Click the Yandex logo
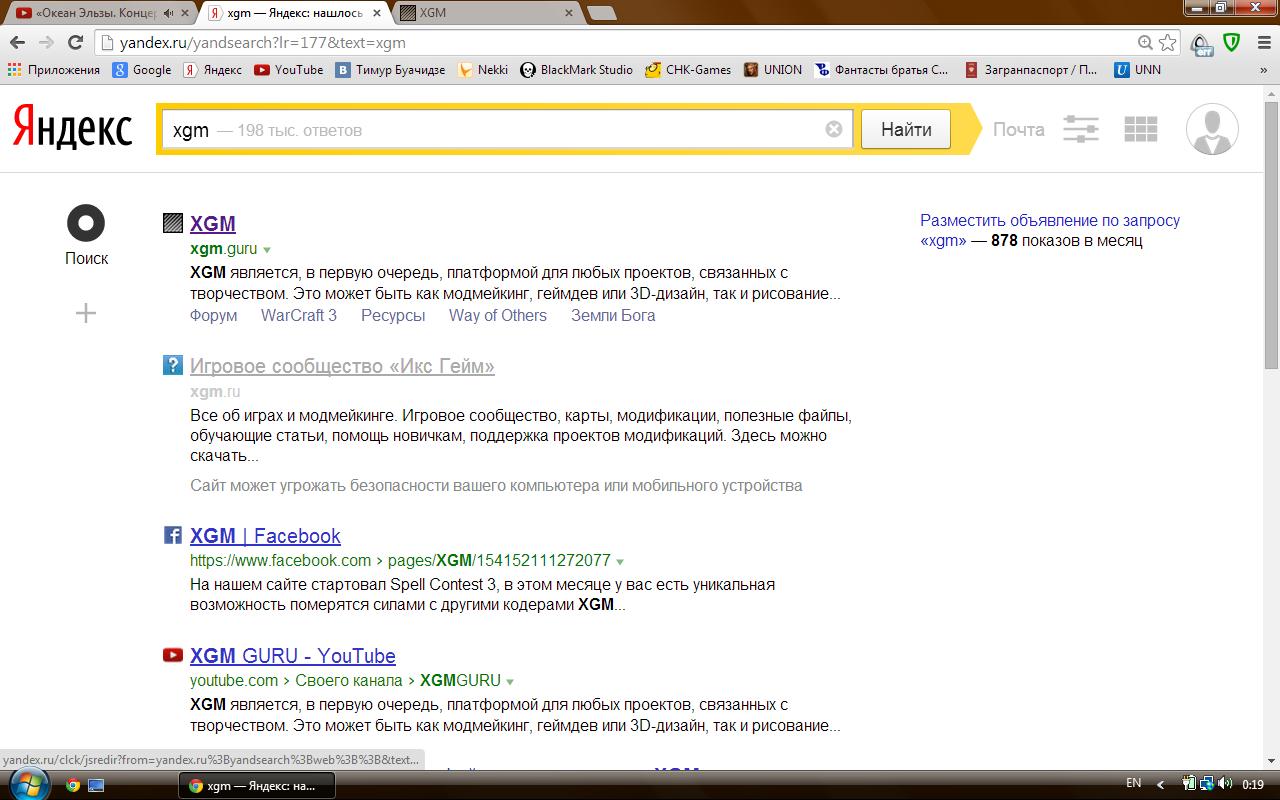This screenshot has height=800, width=1280. pos(72,130)
